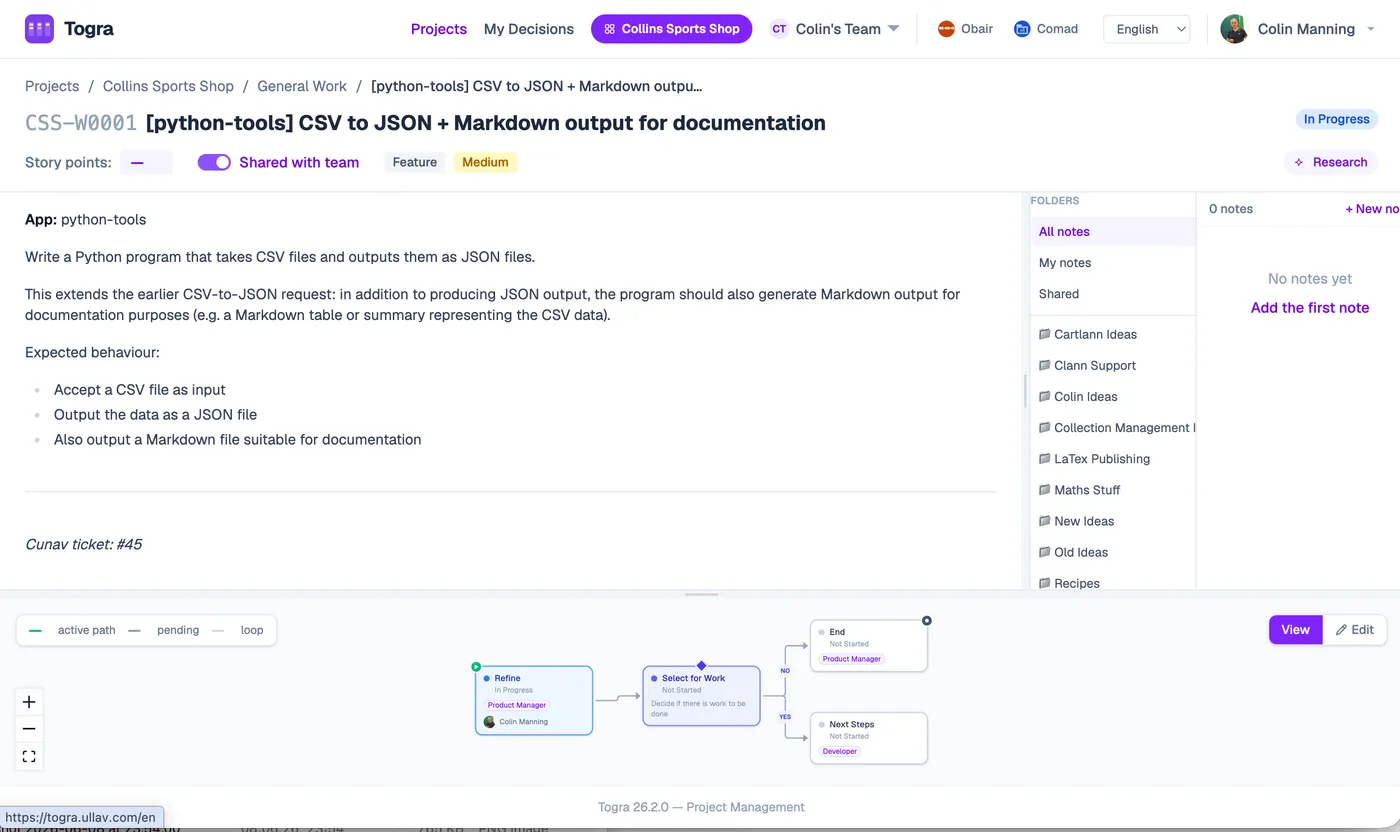Image resolution: width=1400 pixels, height=832 pixels.
Task: Click the New note link
Action: click(x=1372, y=209)
